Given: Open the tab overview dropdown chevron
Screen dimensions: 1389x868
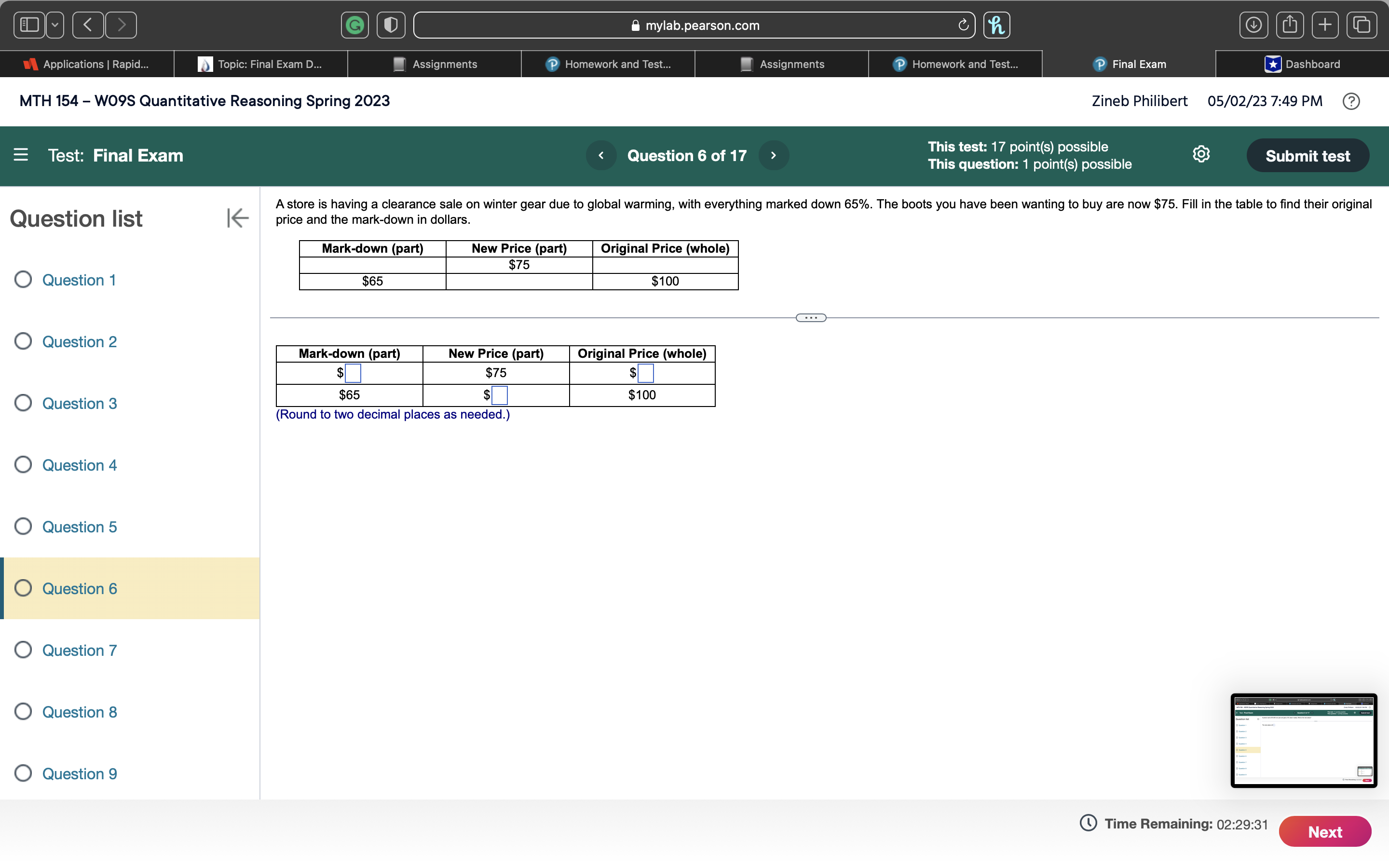Looking at the screenshot, I should (54, 25).
